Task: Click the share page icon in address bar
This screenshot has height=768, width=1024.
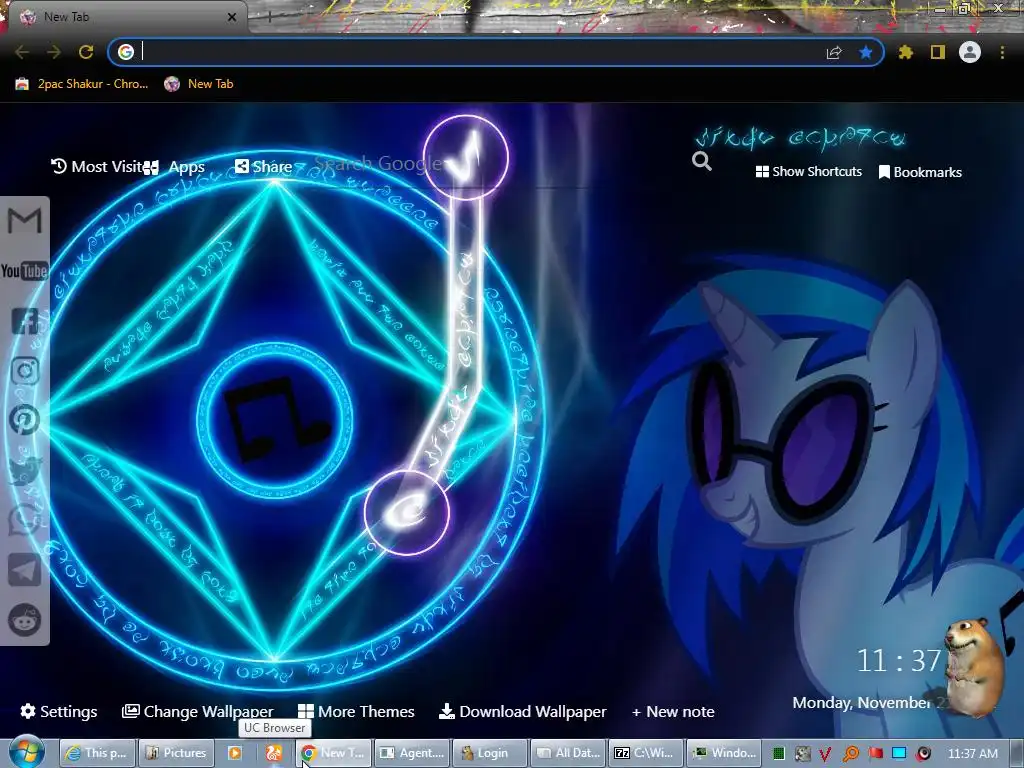Action: (x=834, y=52)
